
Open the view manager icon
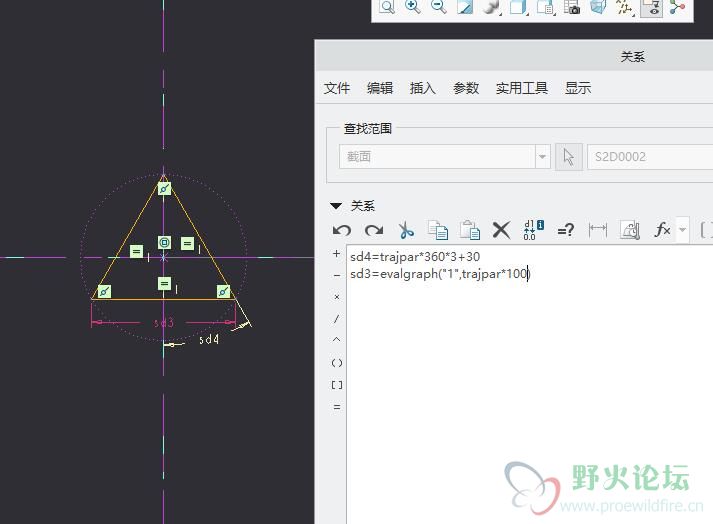pos(545,7)
